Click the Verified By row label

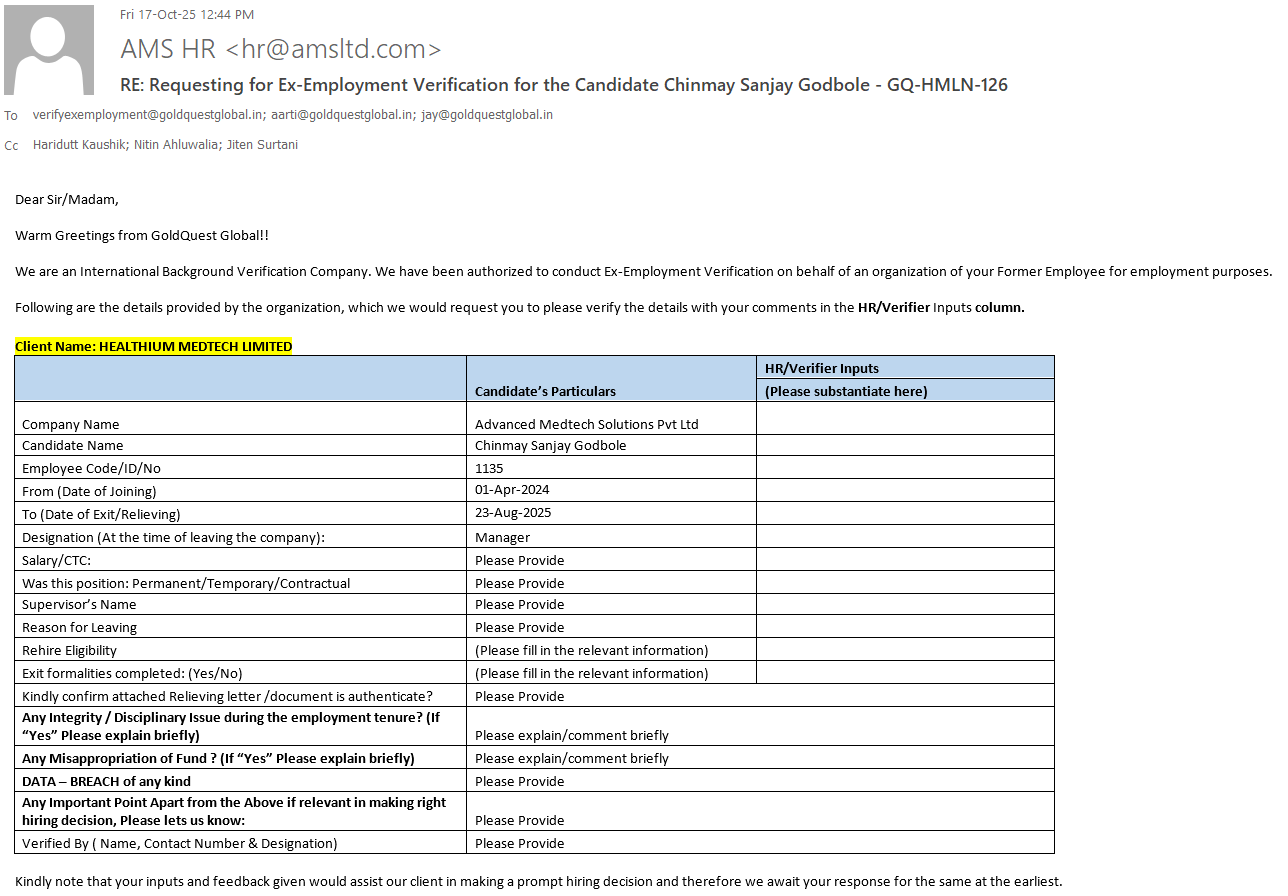(180, 843)
